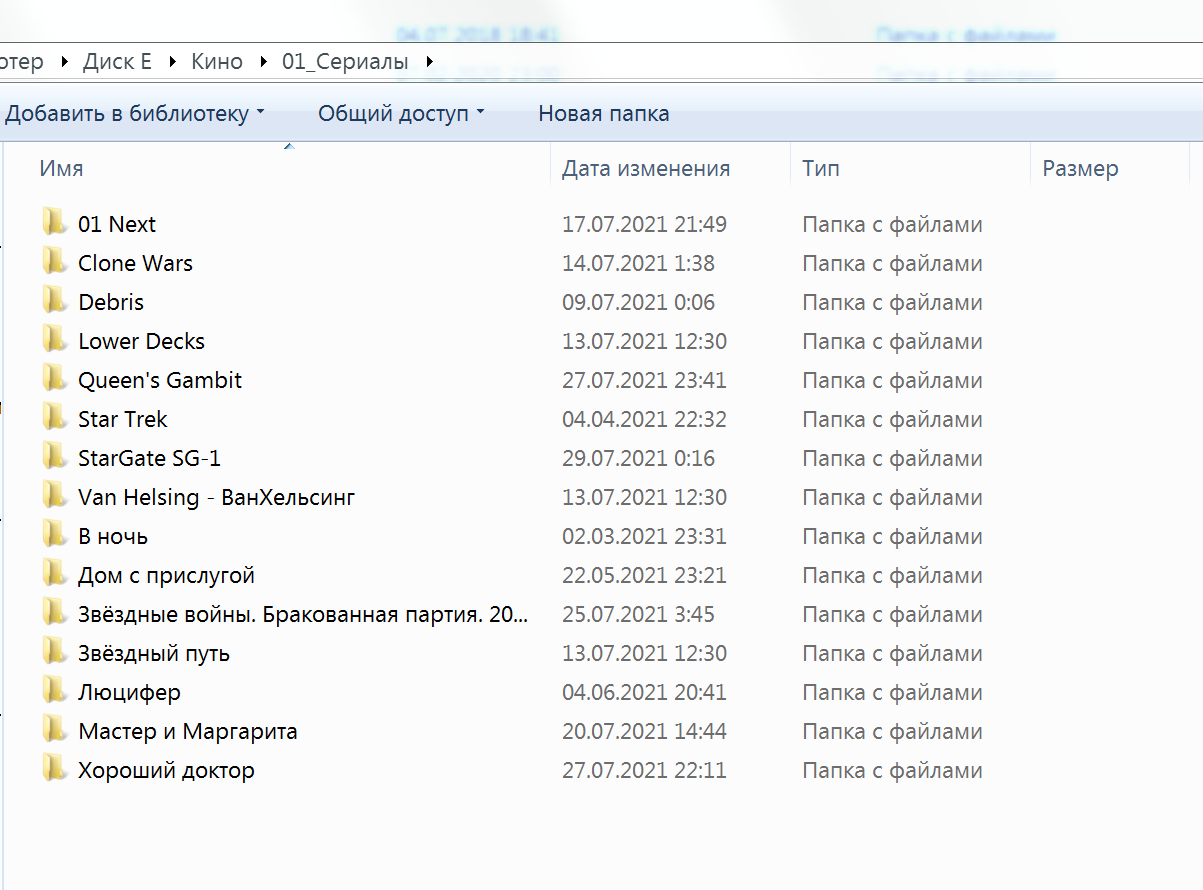The width and height of the screenshot is (1203, 890).
Task: Select the Хороший доктор folder name
Action: [x=166, y=770]
